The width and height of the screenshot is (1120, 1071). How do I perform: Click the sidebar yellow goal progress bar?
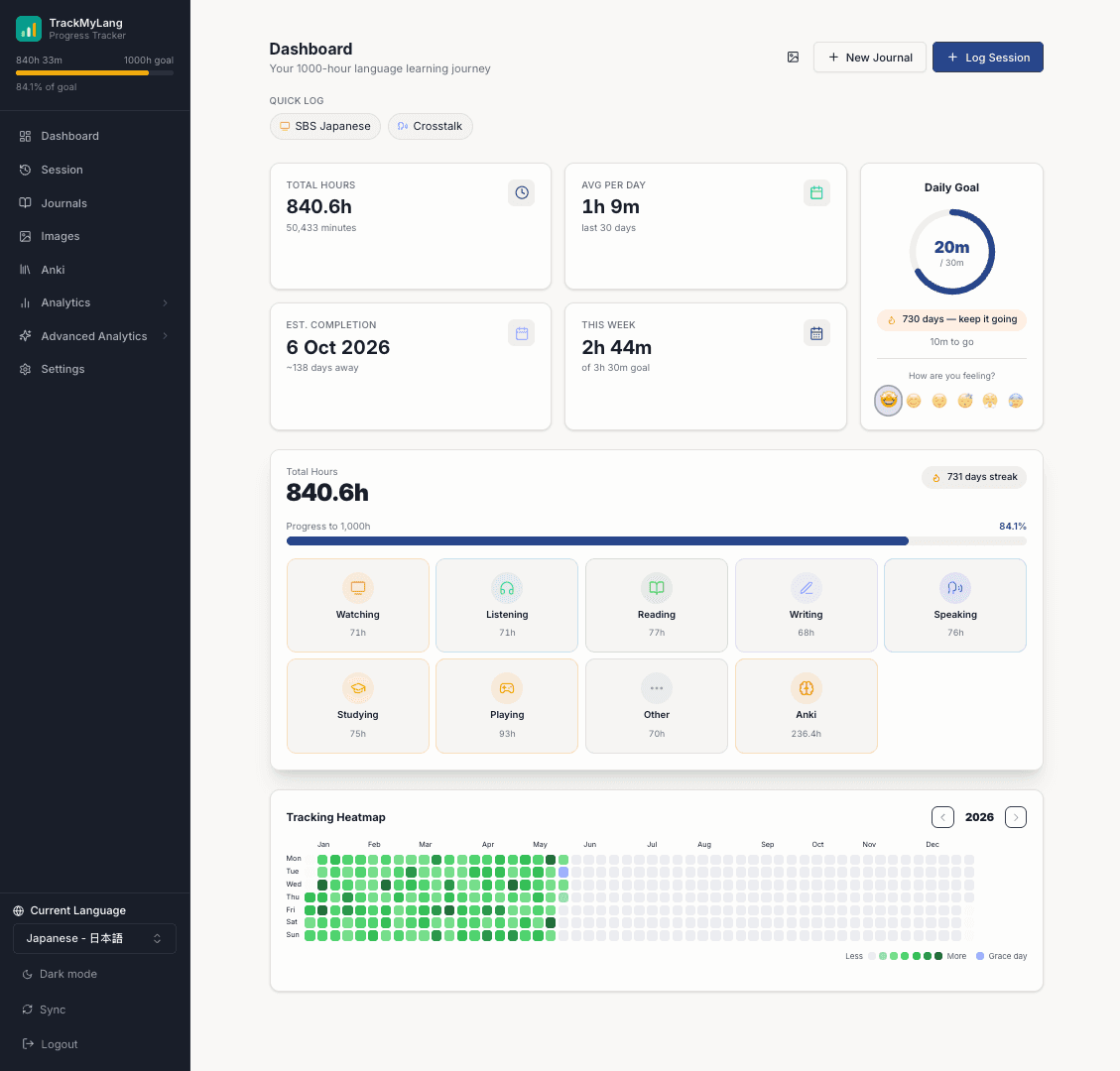(x=82, y=72)
